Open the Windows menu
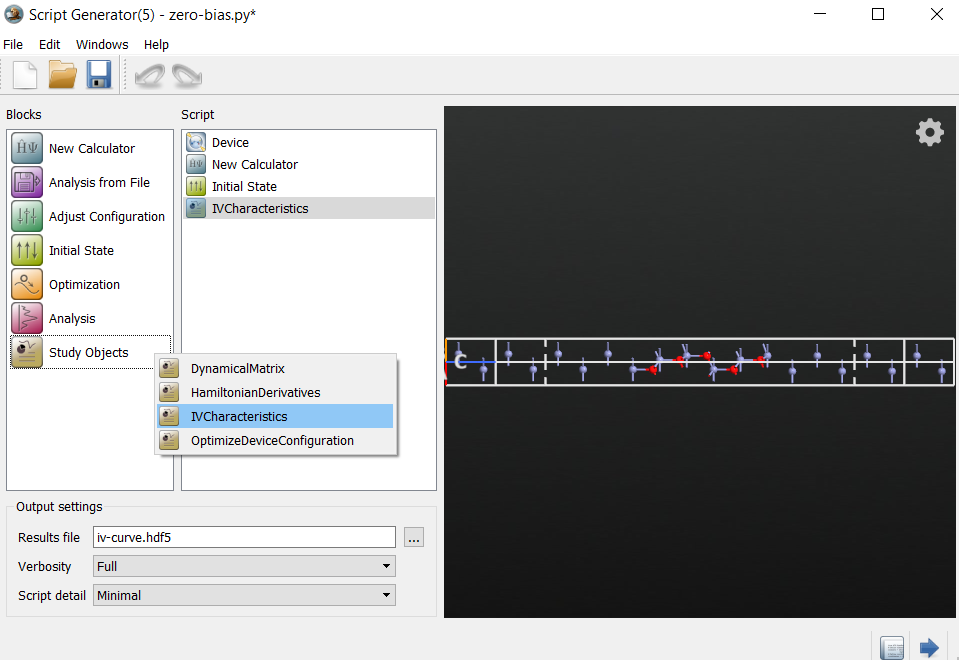The width and height of the screenshot is (959, 660). click(102, 45)
